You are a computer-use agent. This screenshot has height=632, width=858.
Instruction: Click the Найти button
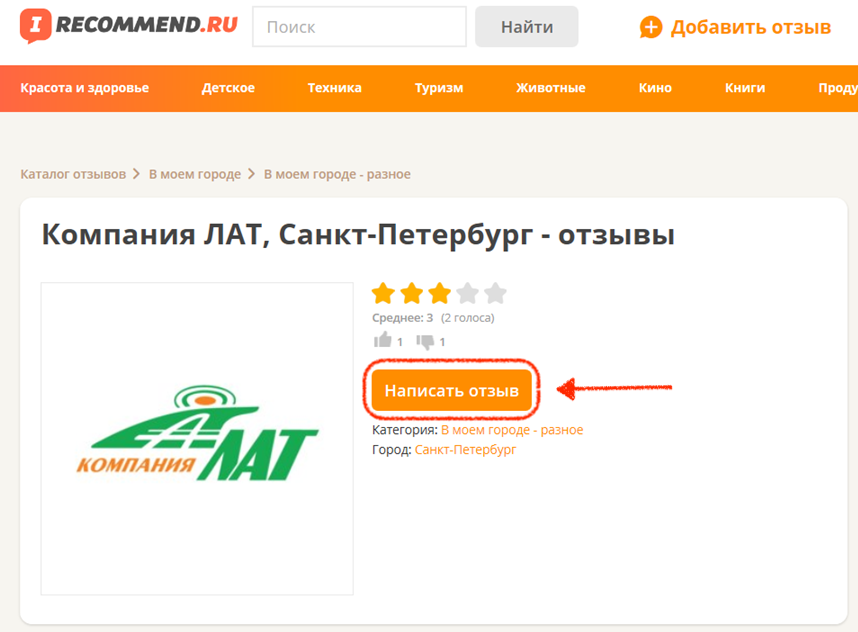point(526,27)
